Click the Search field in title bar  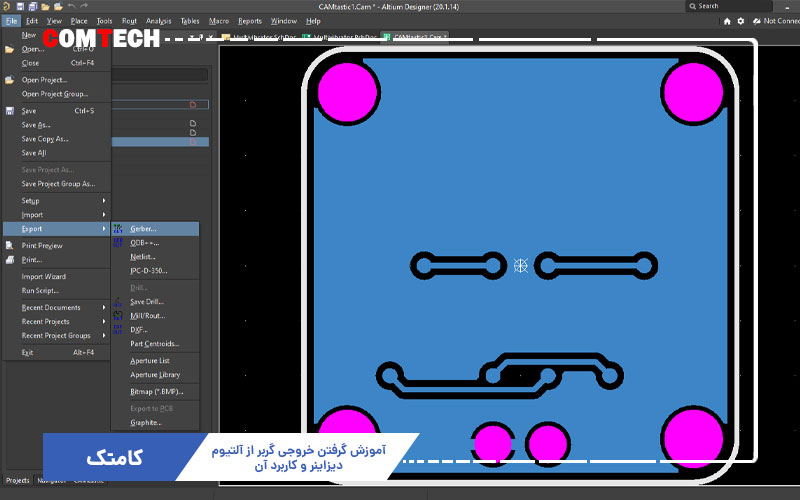point(740,6)
